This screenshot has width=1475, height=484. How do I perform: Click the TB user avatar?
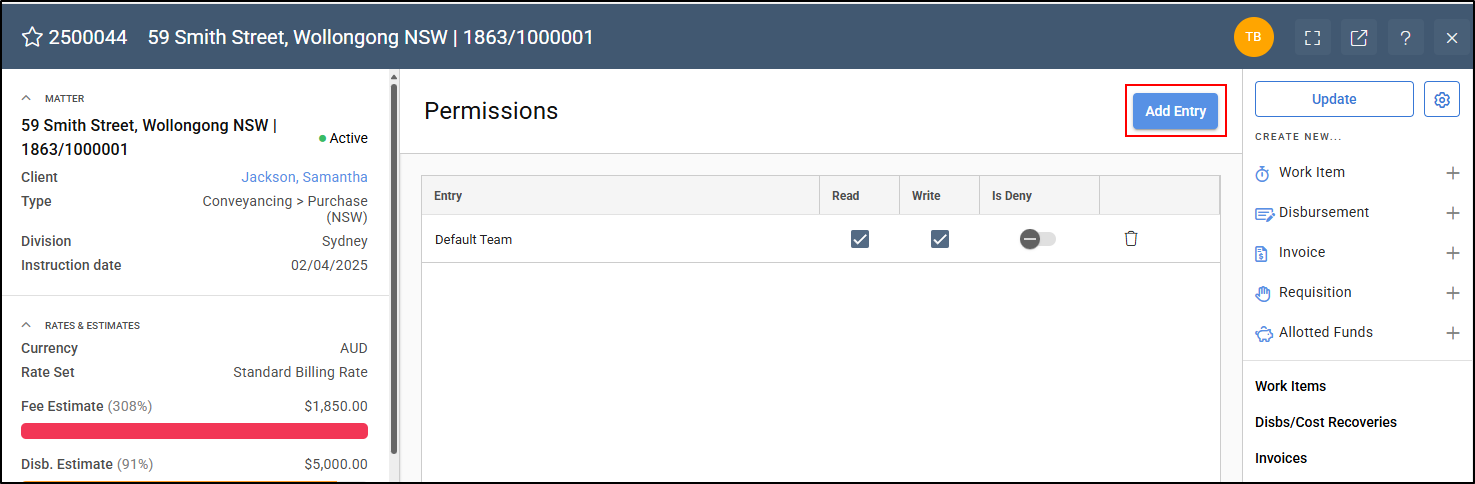point(1253,38)
